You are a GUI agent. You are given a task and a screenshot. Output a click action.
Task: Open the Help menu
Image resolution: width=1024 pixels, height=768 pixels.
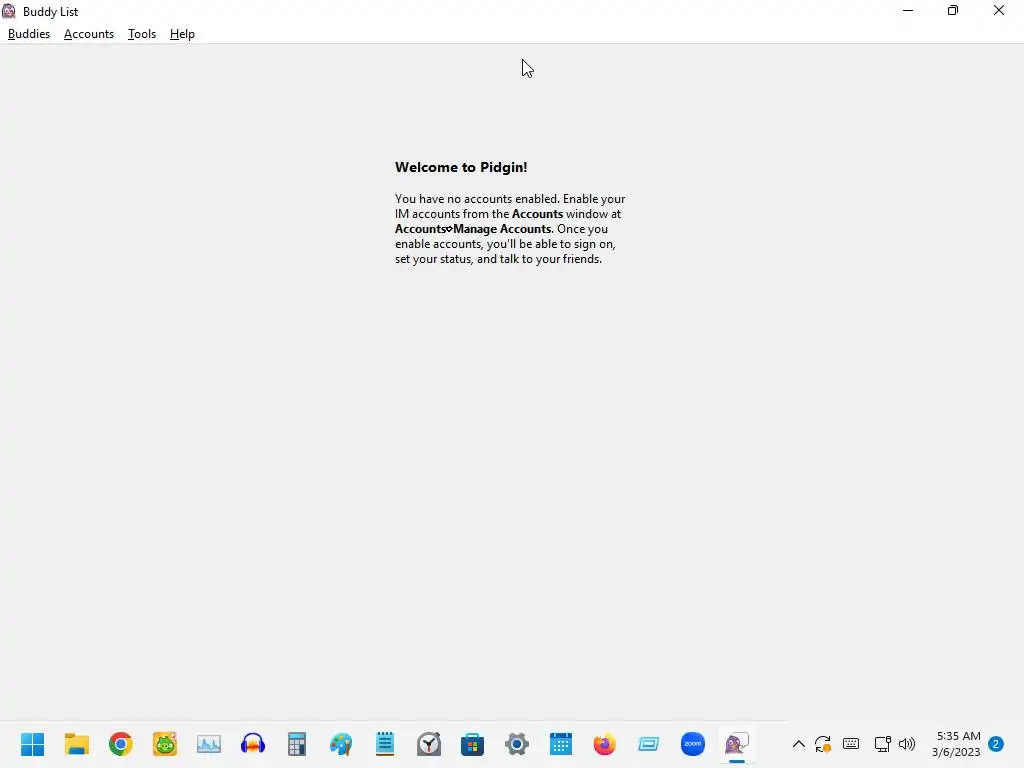point(182,34)
